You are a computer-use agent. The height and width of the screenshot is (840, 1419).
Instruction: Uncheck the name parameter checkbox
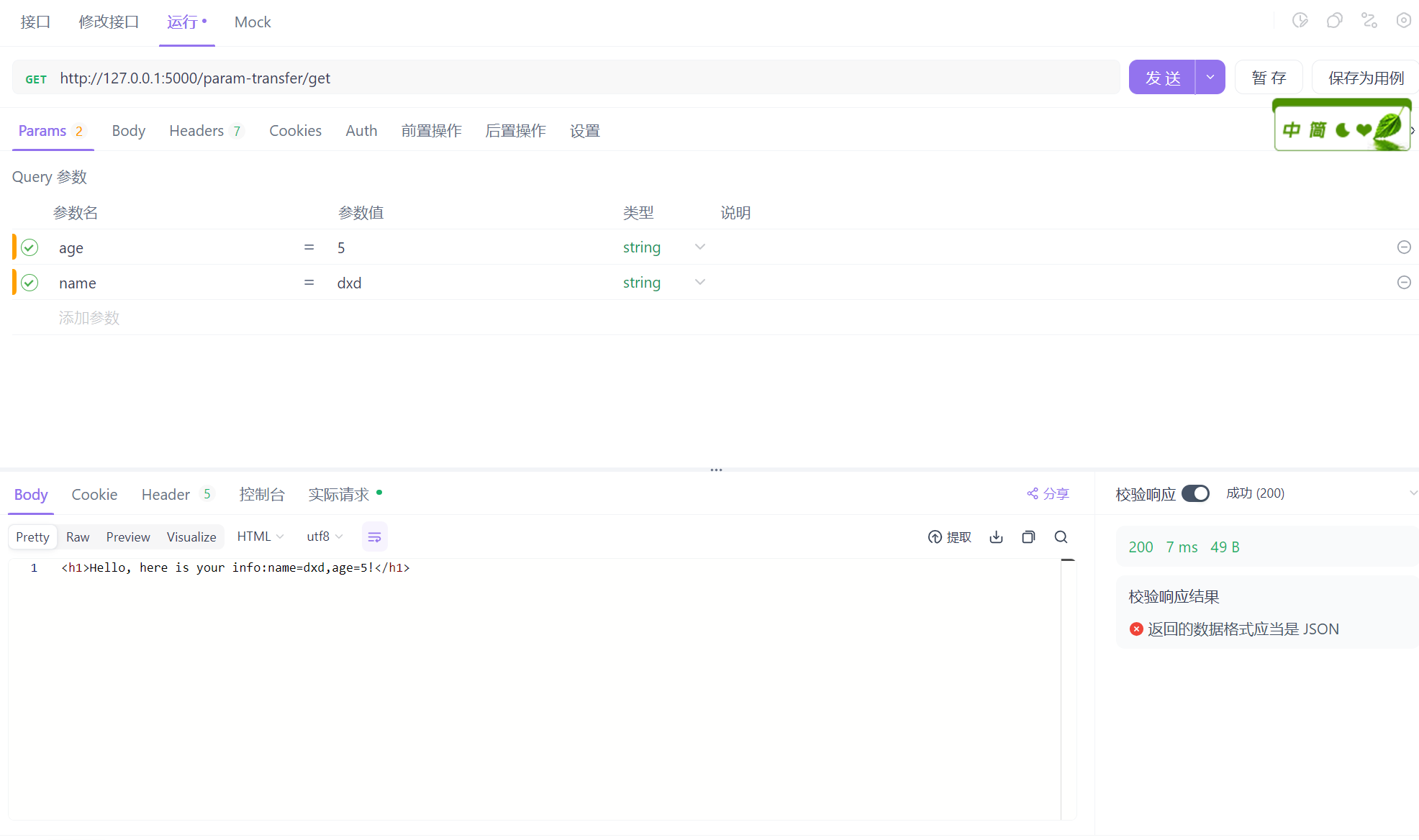pyautogui.click(x=30, y=283)
